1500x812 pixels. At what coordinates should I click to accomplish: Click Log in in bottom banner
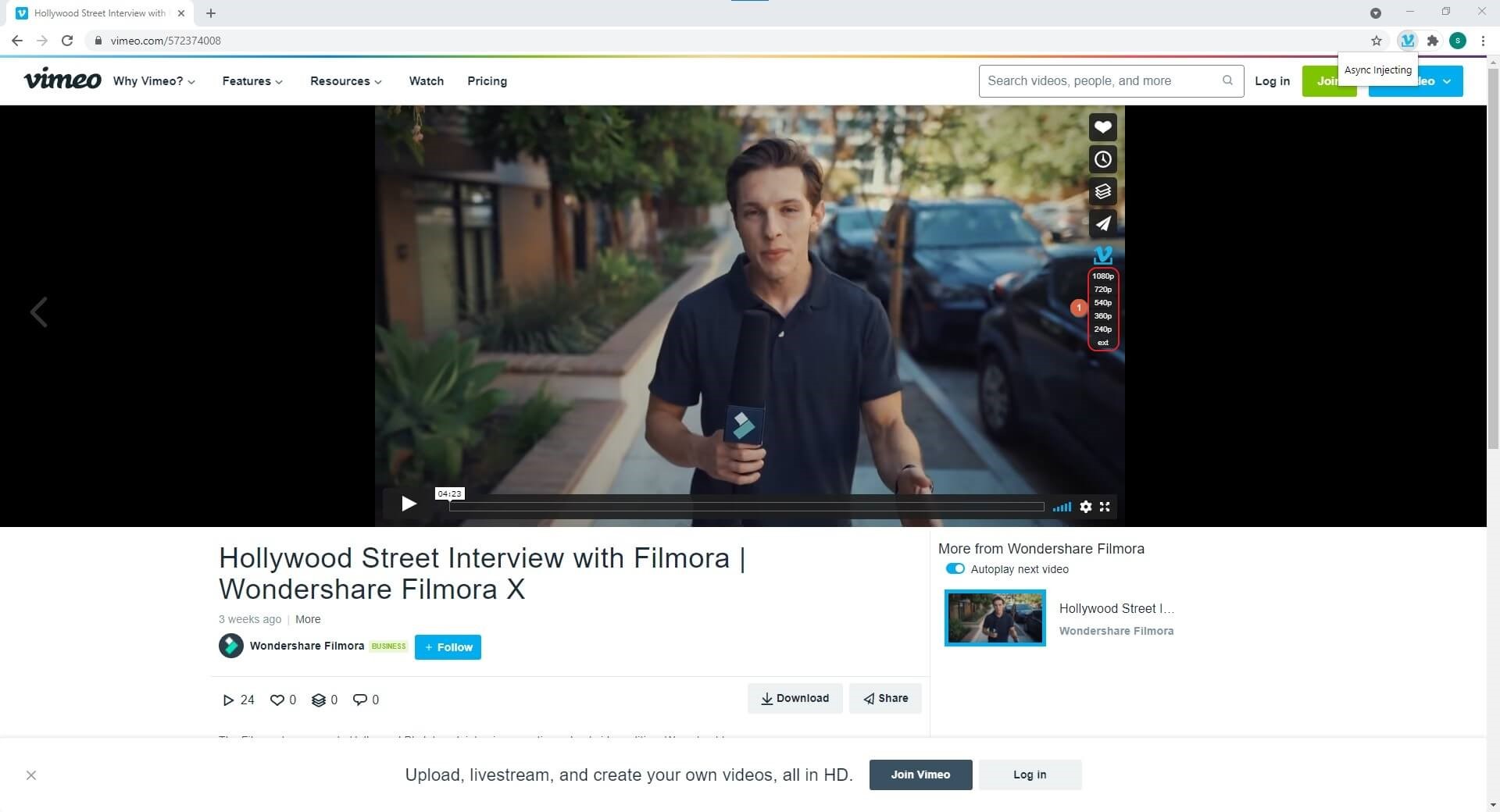click(1030, 775)
